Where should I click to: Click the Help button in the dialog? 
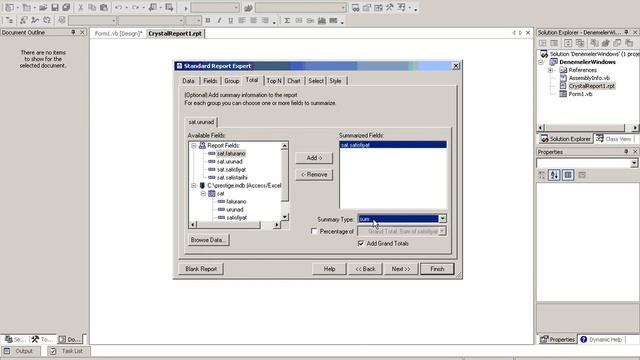coord(329,269)
